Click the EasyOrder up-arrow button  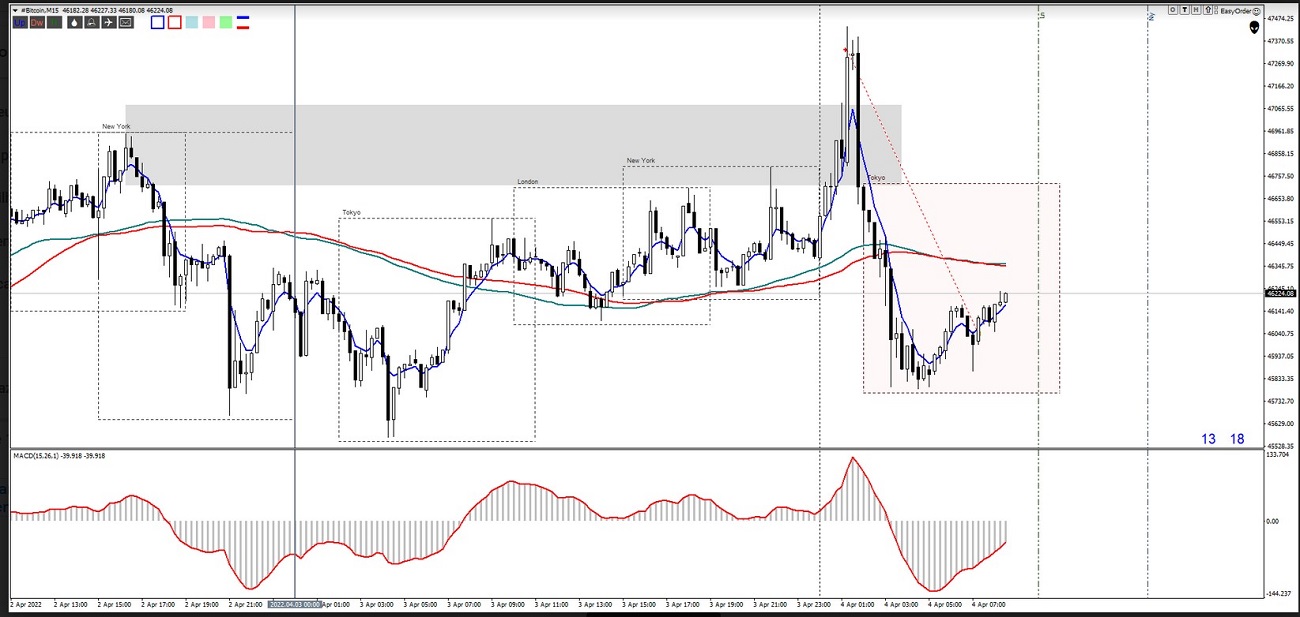coord(1209,11)
